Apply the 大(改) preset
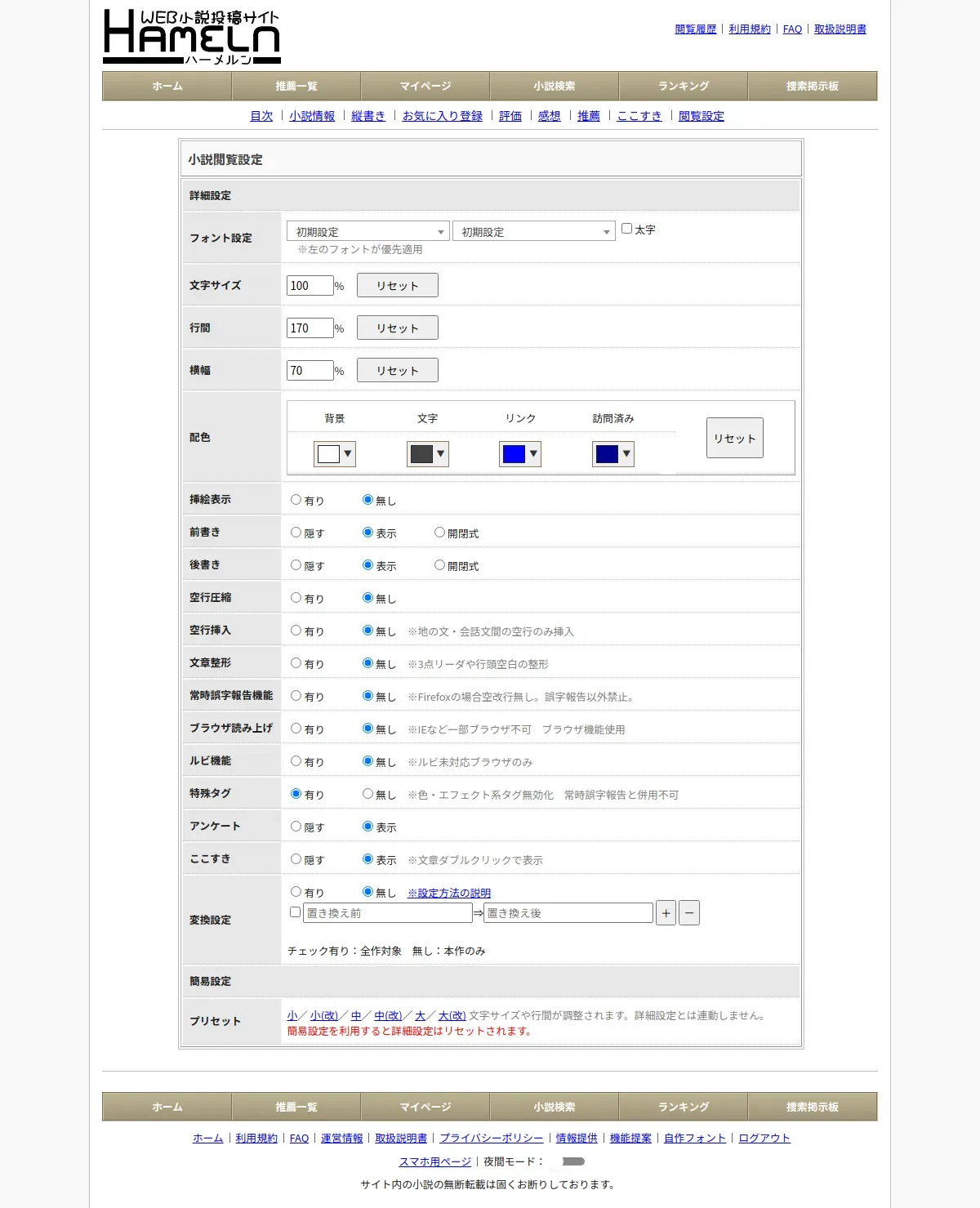The image size is (980, 1208). coord(452,1015)
